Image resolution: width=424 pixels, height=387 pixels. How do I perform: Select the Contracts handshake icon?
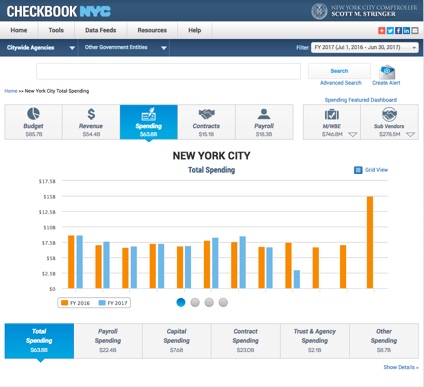206,114
